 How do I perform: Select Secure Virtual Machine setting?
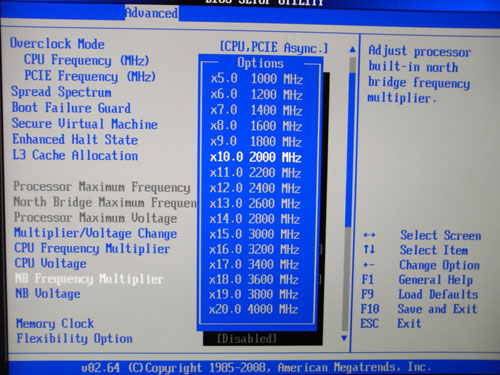(x=85, y=124)
